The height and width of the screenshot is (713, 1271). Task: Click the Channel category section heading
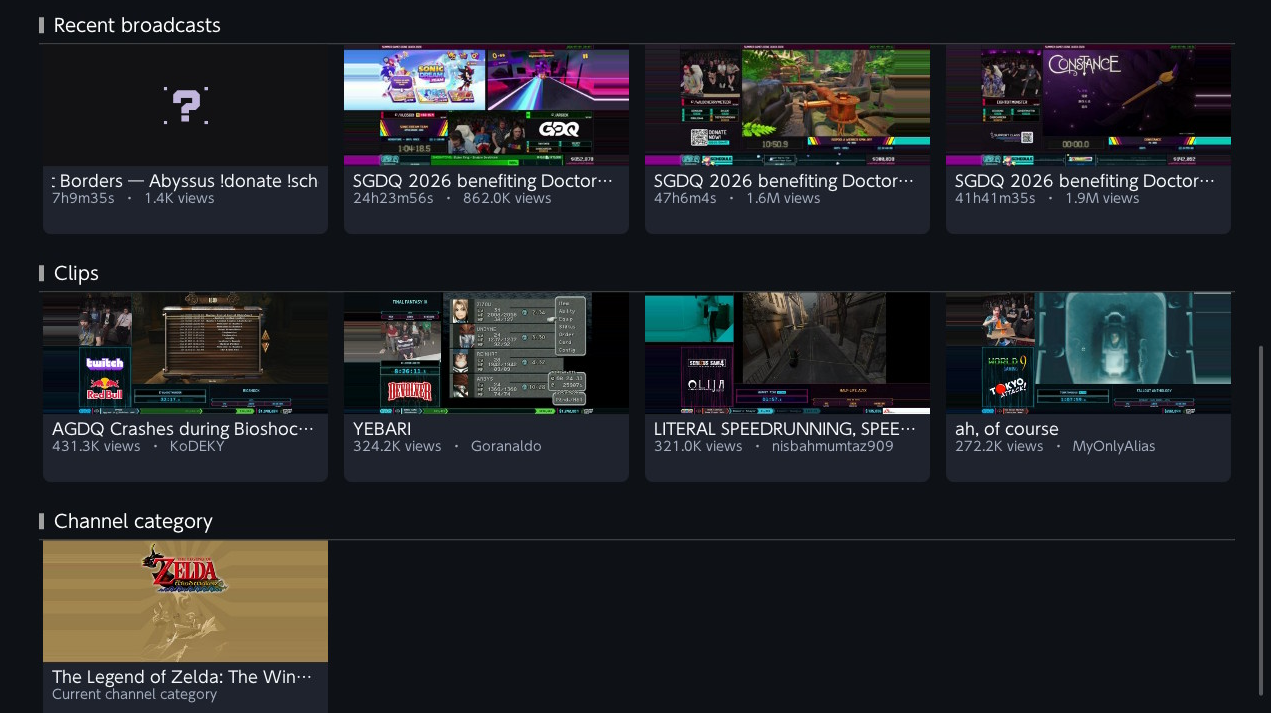[133, 521]
